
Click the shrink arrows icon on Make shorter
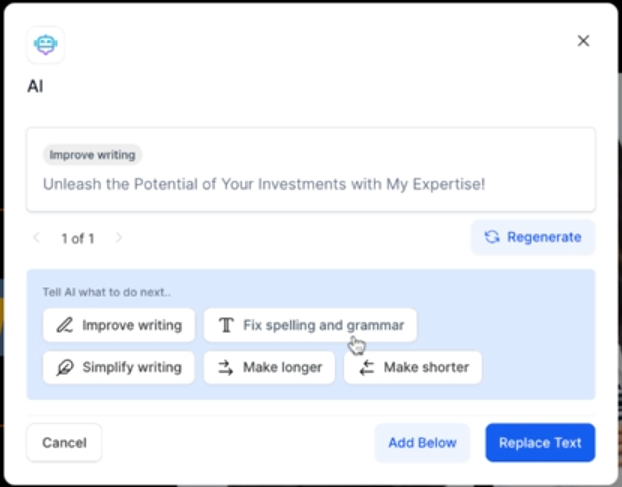point(366,367)
